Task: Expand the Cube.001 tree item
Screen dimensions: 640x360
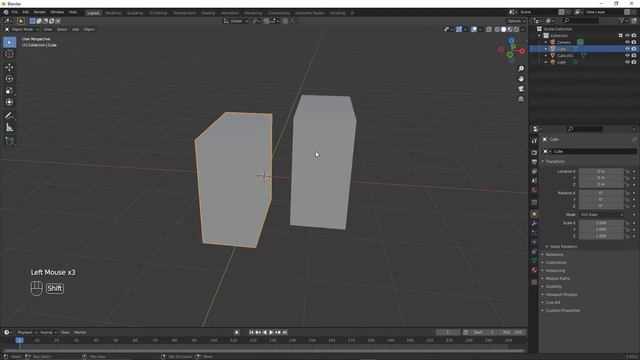Action: (546, 56)
